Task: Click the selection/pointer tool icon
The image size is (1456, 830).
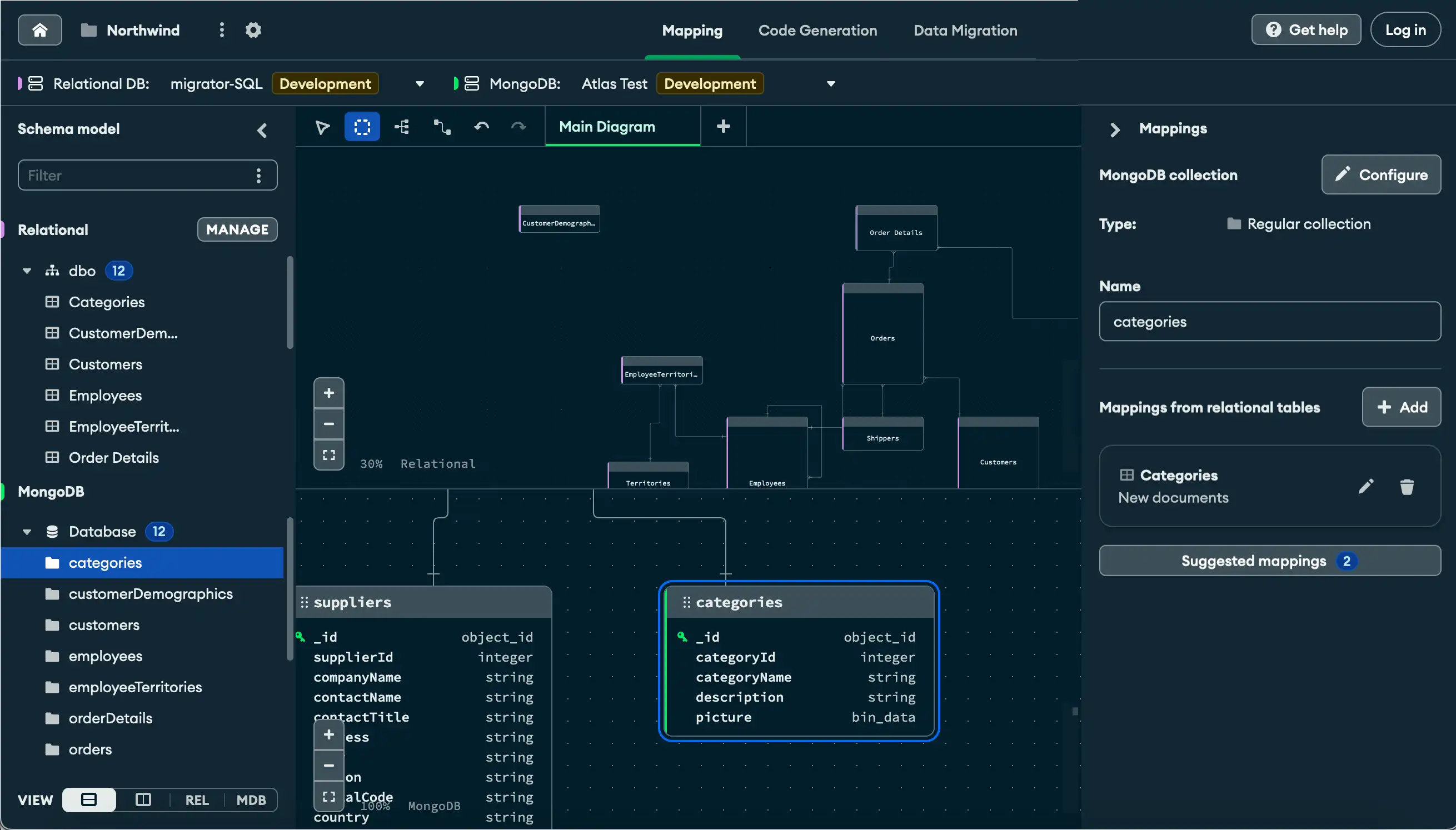Action: tap(322, 126)
